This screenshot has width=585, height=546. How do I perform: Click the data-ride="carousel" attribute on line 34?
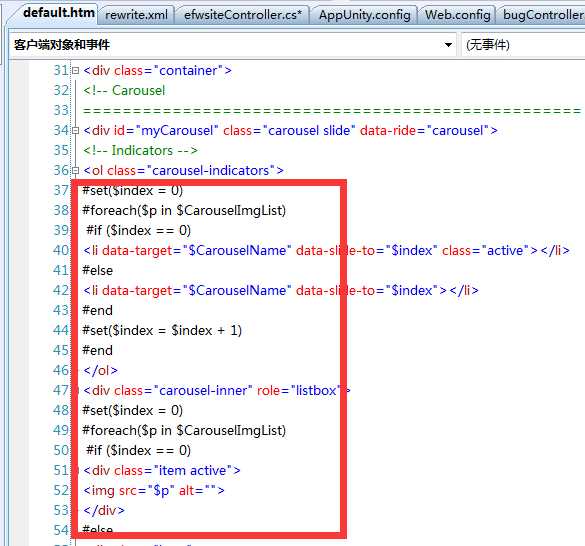[x=424, y=130]
